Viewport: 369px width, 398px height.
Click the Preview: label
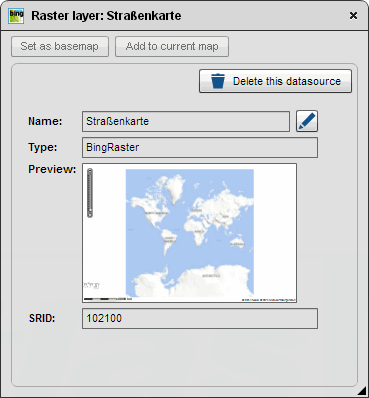(52, 169)
